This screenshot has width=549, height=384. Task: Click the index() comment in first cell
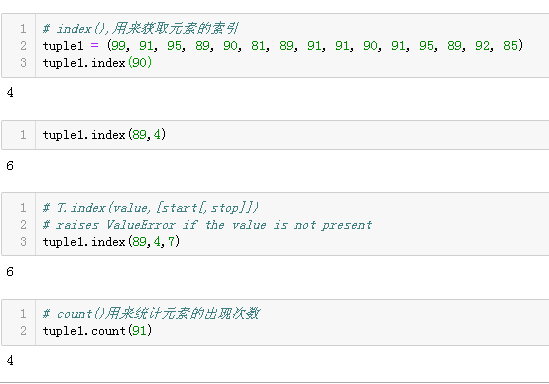pyautogui.click(x=141, y=29)
